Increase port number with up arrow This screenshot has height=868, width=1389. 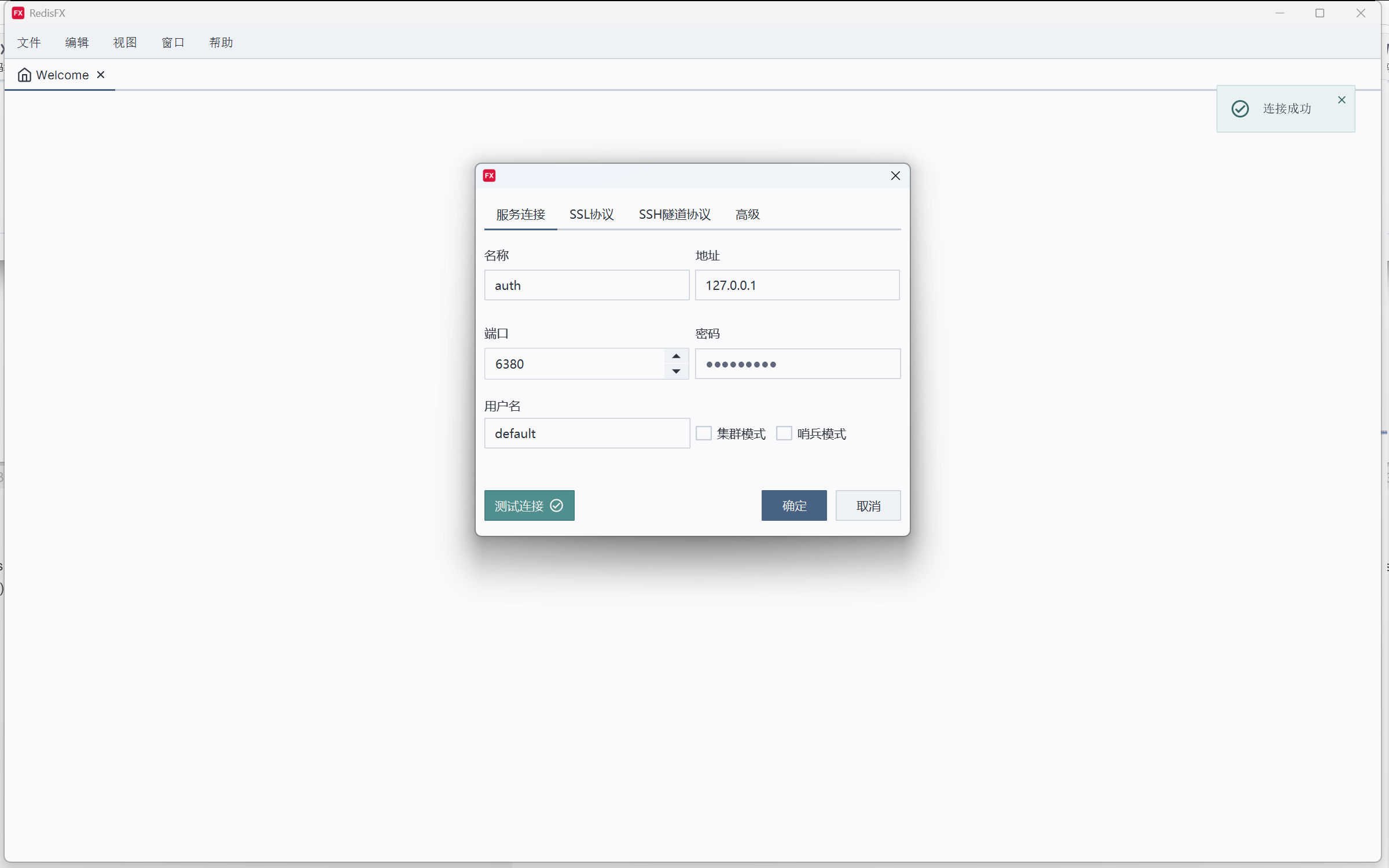pyautogui.click(x=676, y=356)
